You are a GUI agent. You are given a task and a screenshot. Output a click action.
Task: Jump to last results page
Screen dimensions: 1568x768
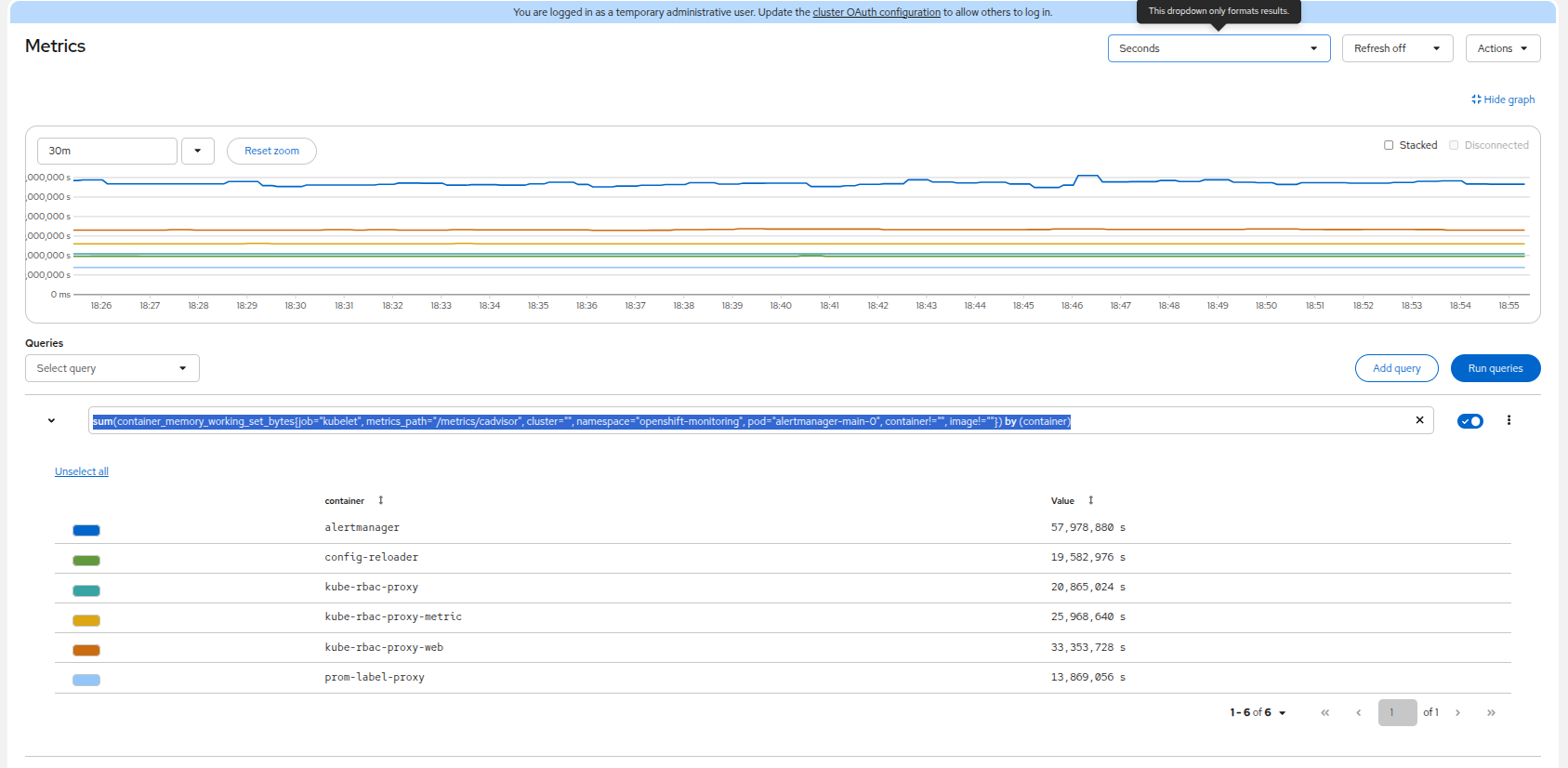click(1491, 712)
